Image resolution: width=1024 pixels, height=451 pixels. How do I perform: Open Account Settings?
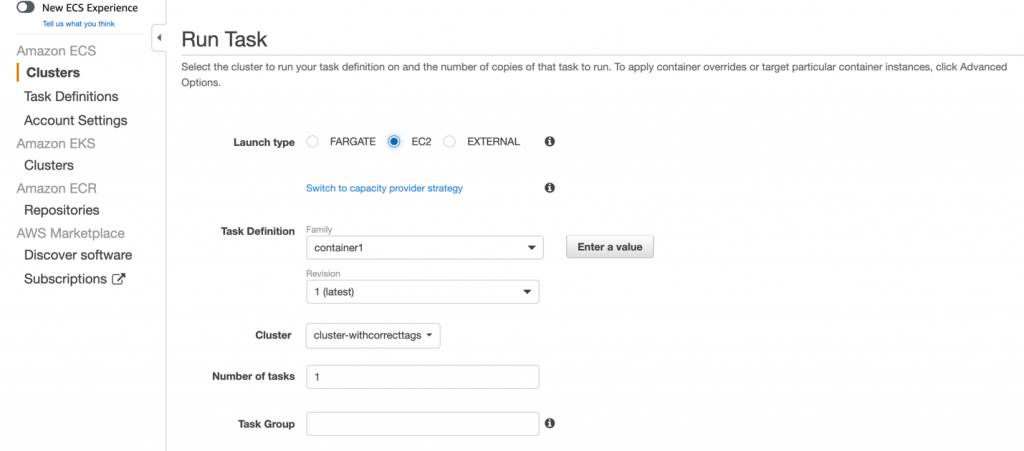click(76, 121)
